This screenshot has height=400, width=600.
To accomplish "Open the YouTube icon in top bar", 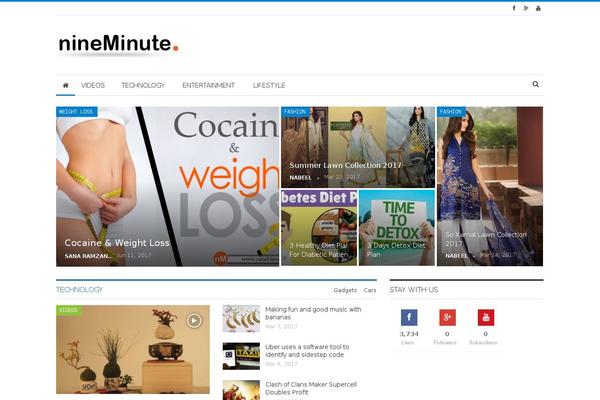I will coord(538,8).
